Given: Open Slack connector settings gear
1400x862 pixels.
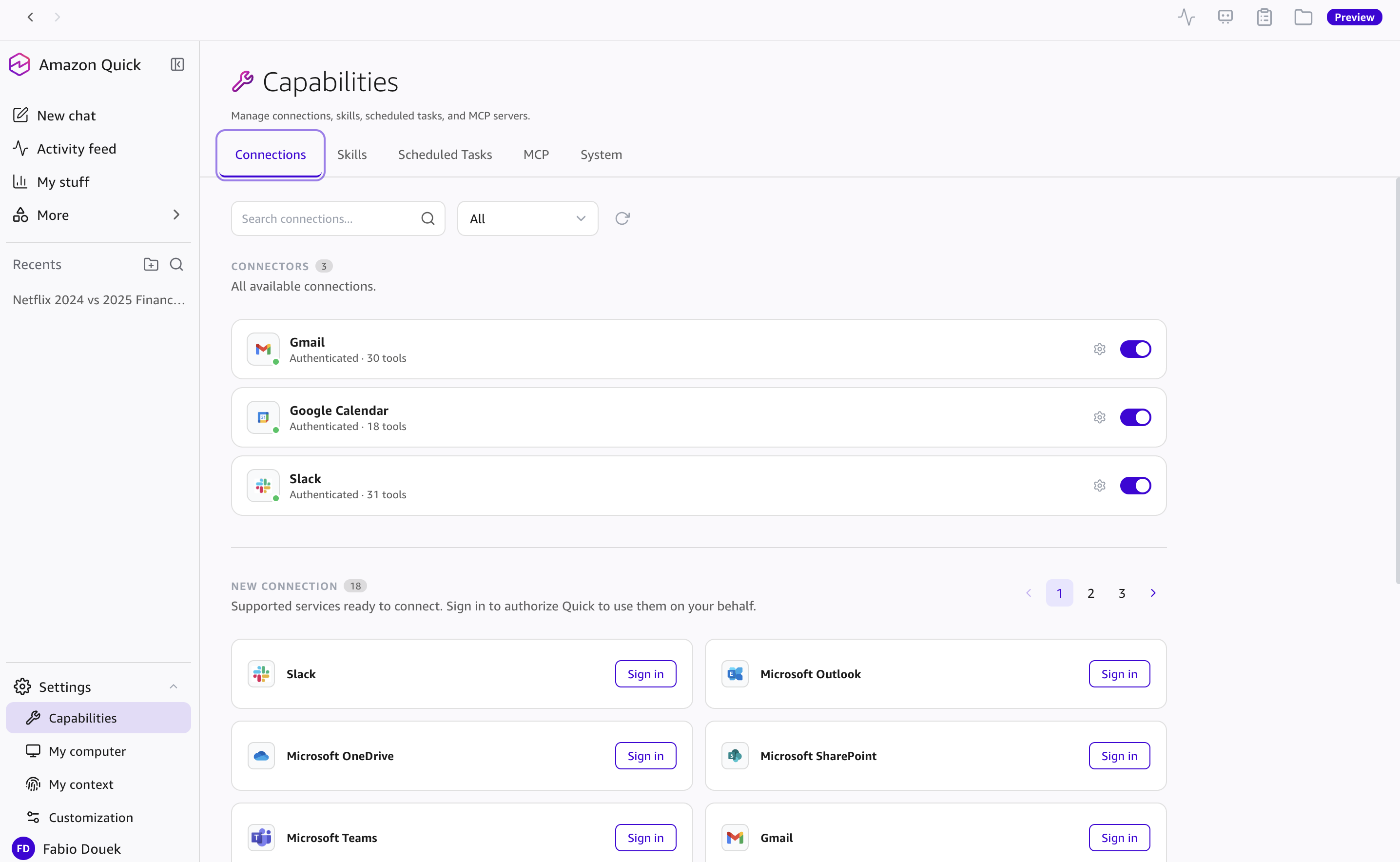Looking at the screenshot, I should pos(1100,486).
